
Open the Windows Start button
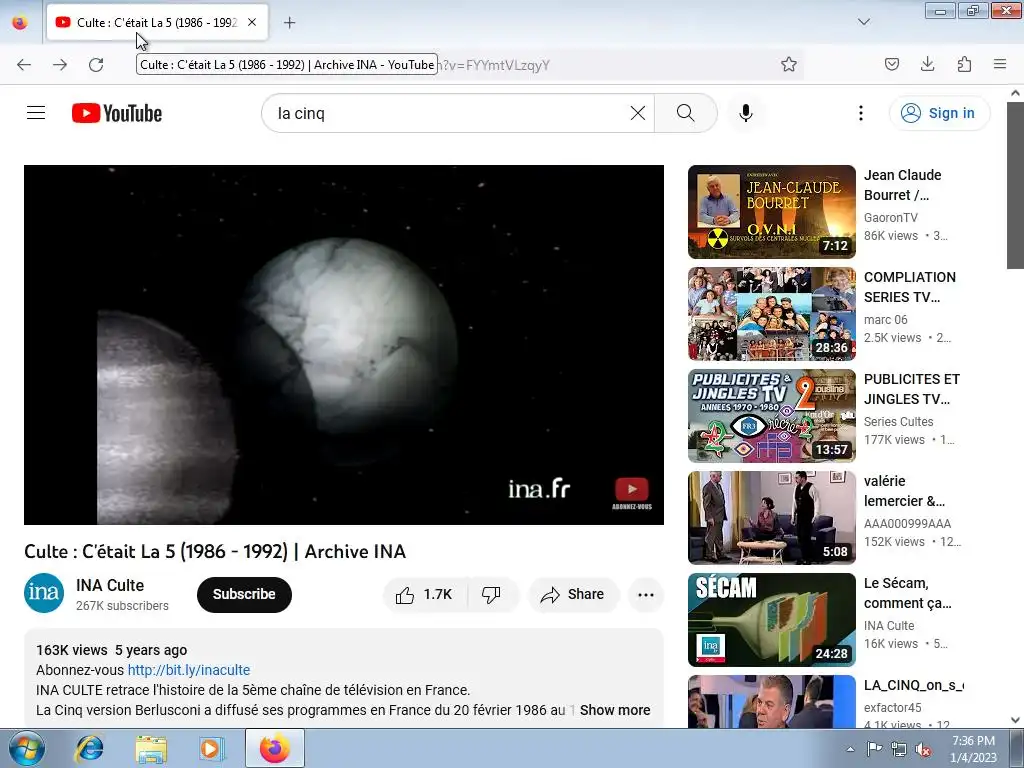(25, 748)
